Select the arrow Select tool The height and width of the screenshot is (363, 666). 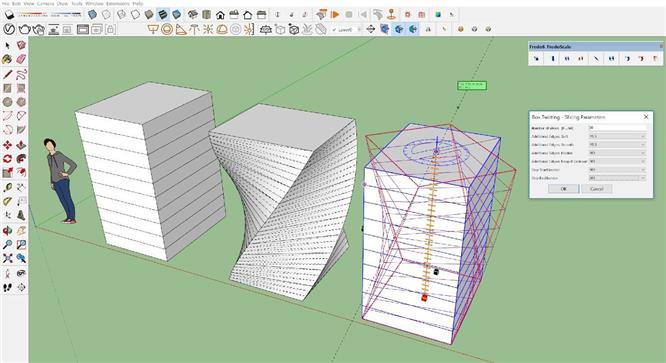click(x=7, y=45)
